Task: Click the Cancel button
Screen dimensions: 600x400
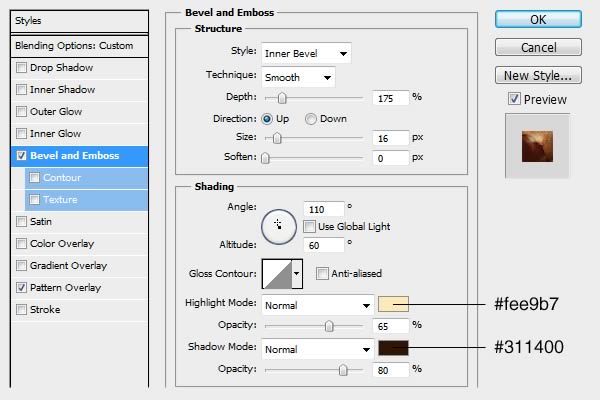Action: point(538,47)
